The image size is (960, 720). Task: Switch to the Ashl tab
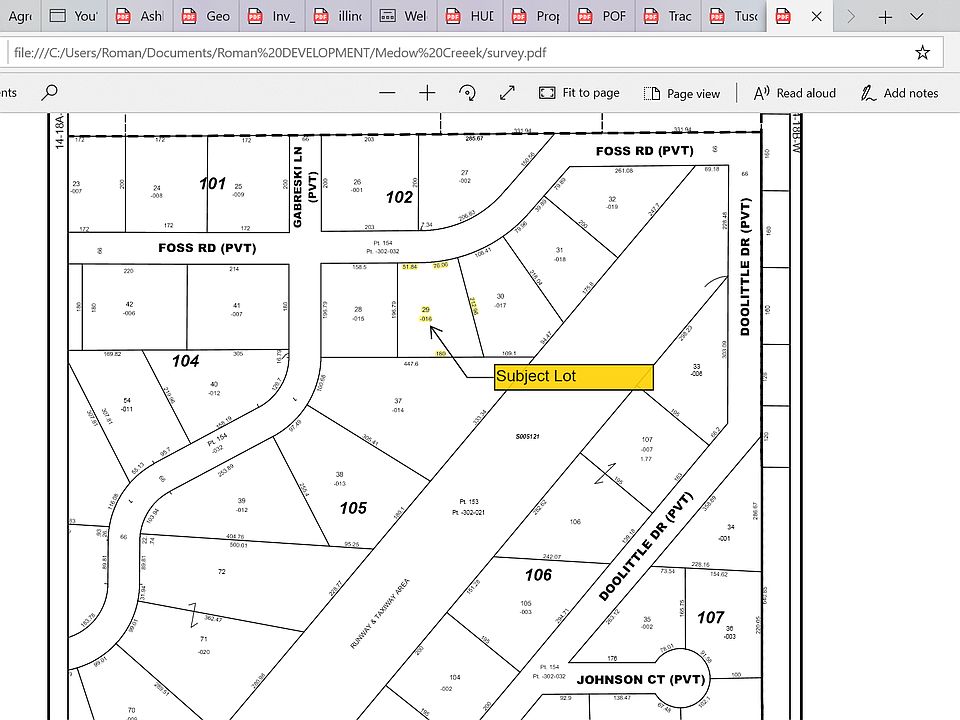tap(140, 16)
